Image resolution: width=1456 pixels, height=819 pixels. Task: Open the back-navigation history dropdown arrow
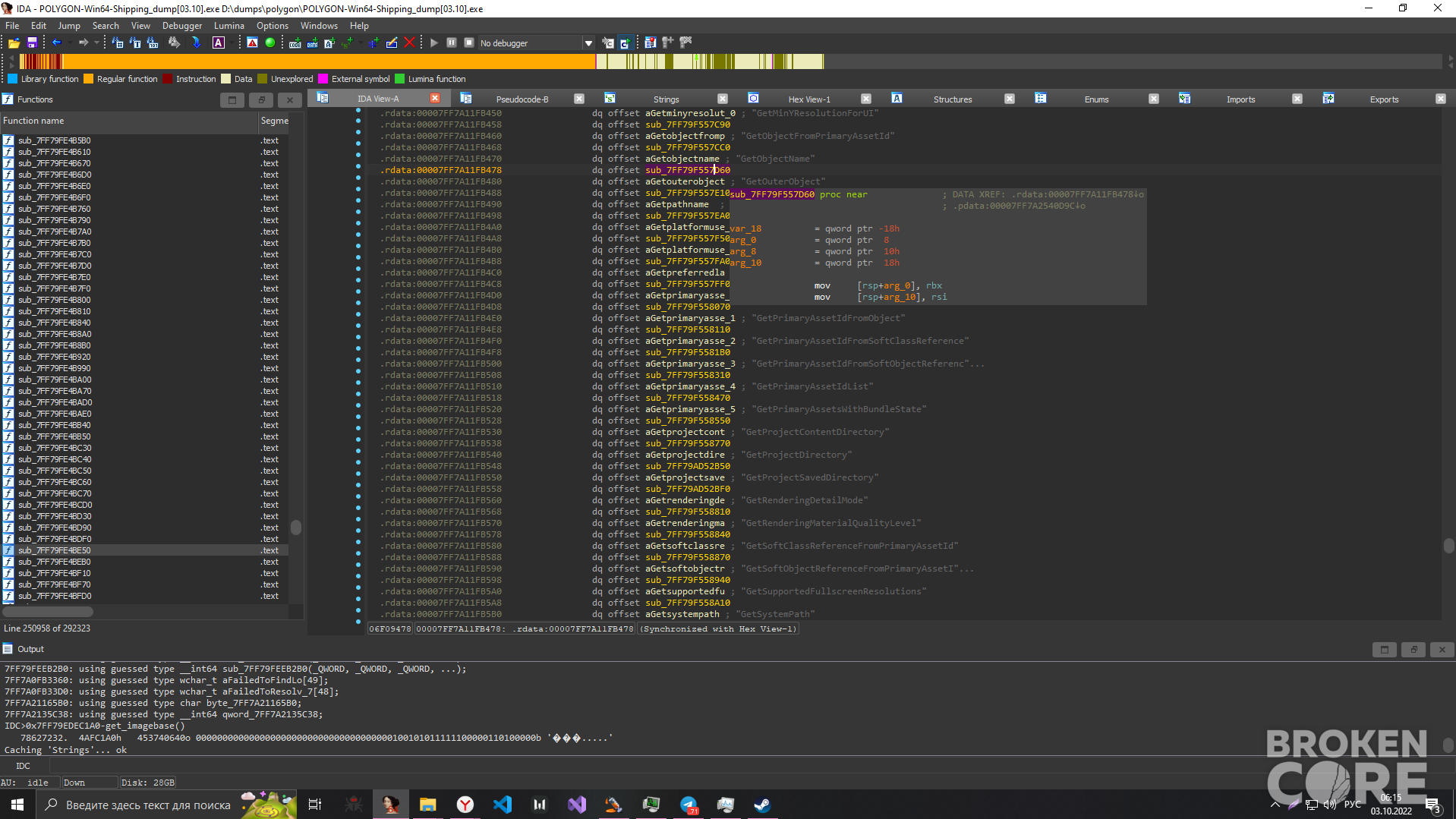(69, 43)
